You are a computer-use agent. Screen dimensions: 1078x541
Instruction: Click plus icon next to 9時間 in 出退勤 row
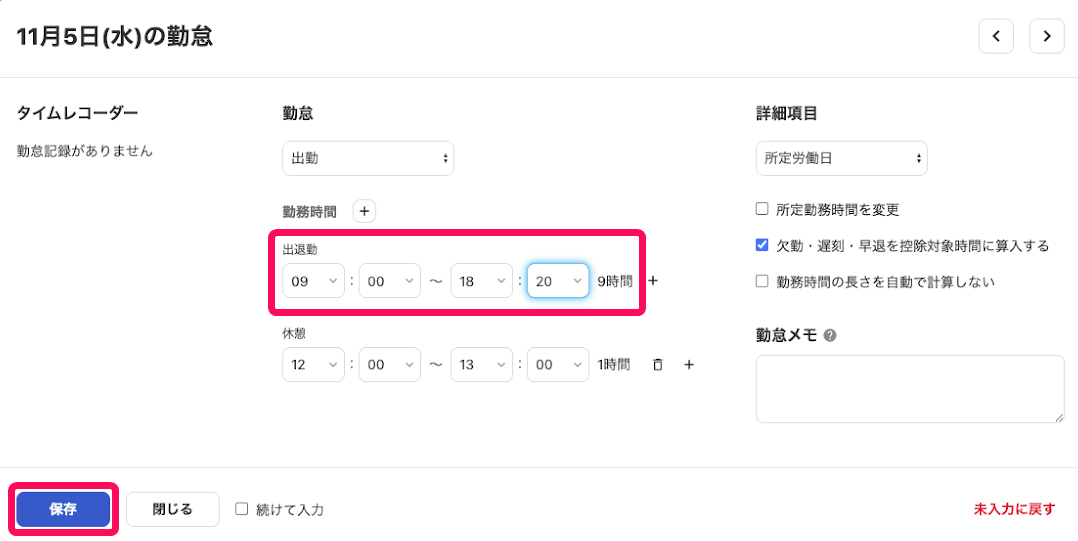click(653, 280)
